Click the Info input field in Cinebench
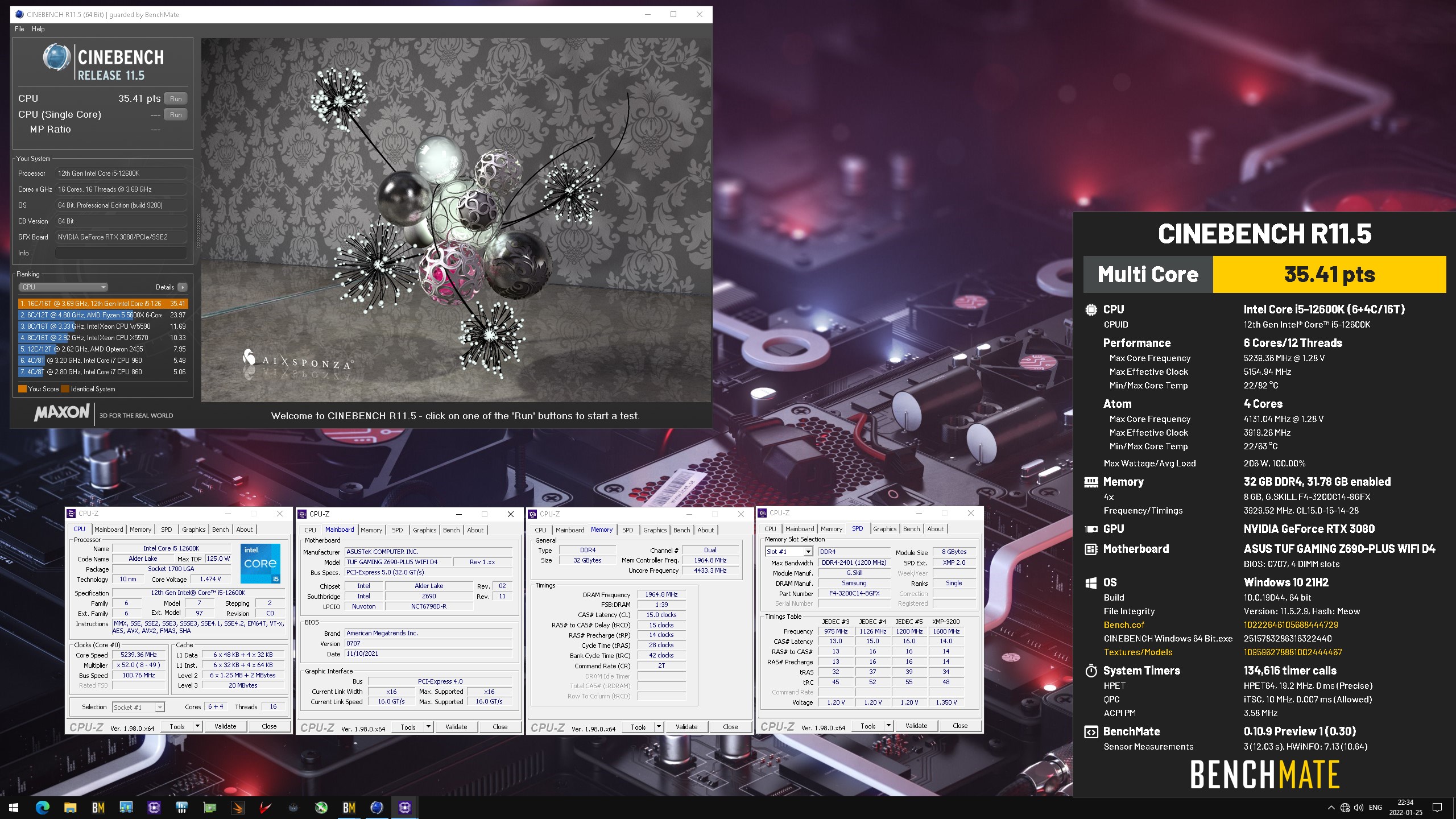The width and height of the screenshot is (1456, 819). tap(121, 253)
